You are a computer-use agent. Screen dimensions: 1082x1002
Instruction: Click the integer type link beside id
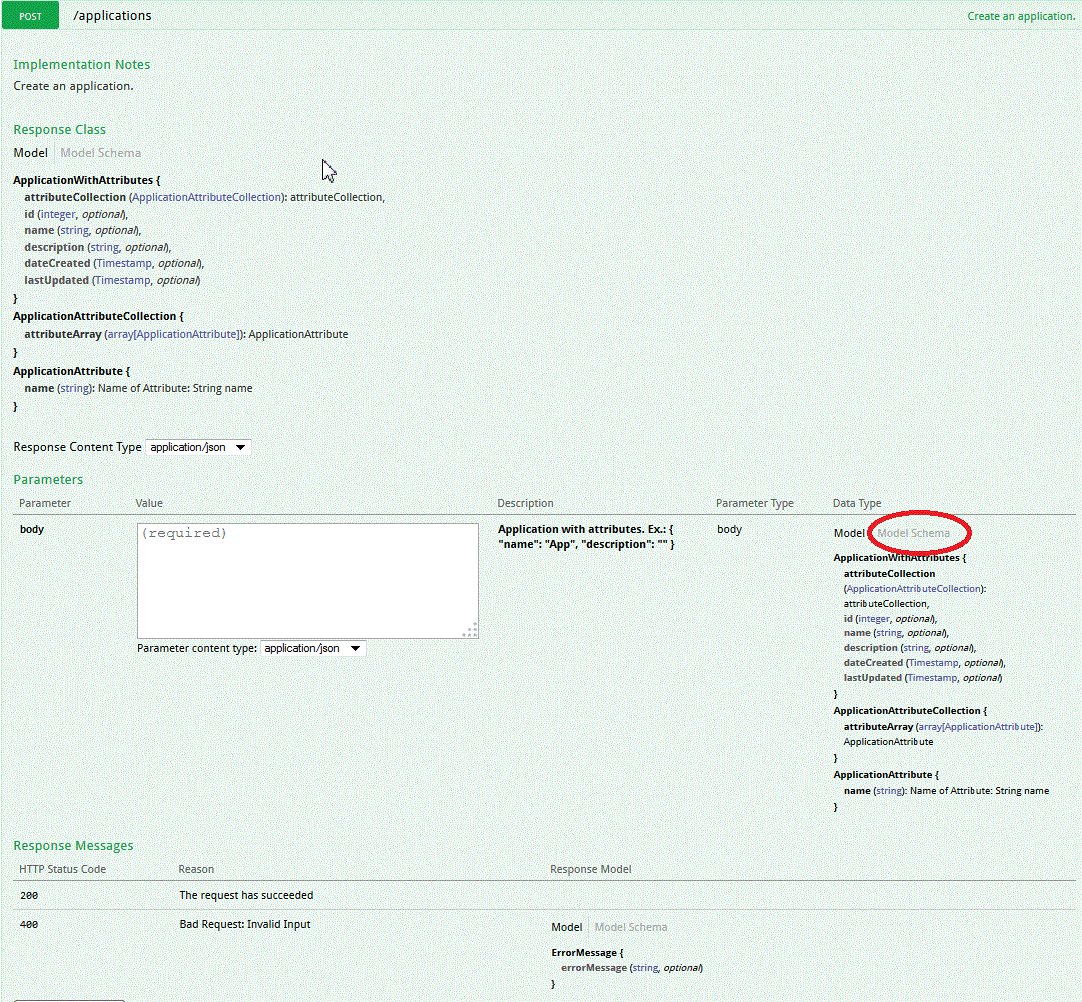pyautogui.click(x=56, y=213)
